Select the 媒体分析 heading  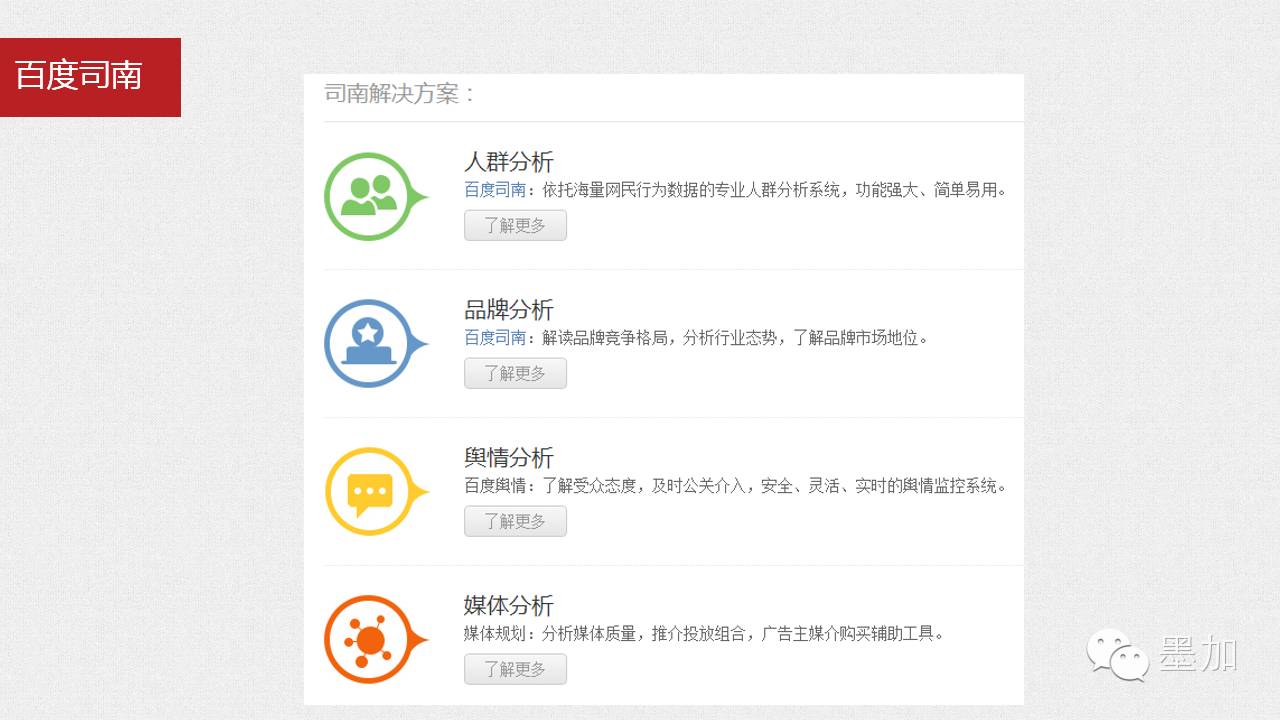(x=509, y=606)
